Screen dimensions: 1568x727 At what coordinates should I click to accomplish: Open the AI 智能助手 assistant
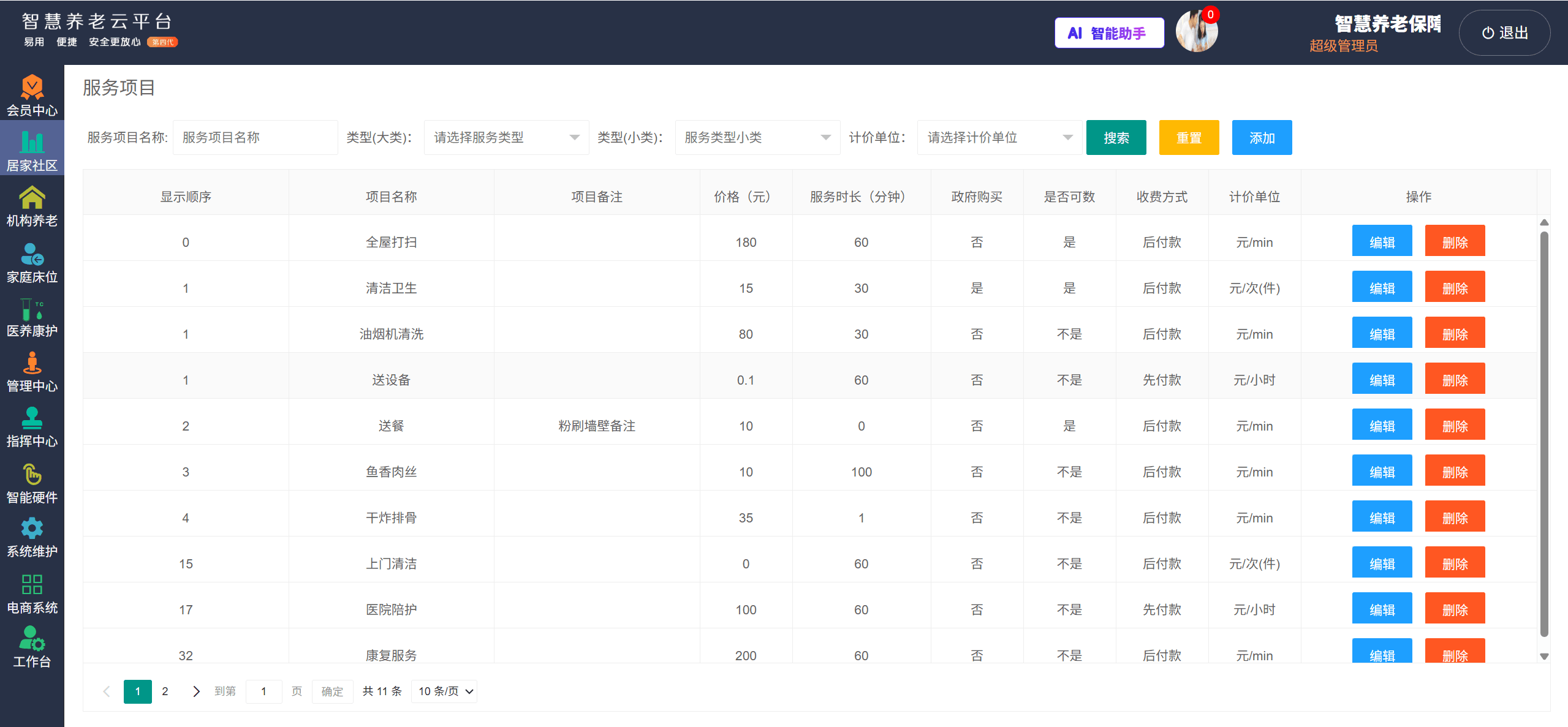(1109, 33)
